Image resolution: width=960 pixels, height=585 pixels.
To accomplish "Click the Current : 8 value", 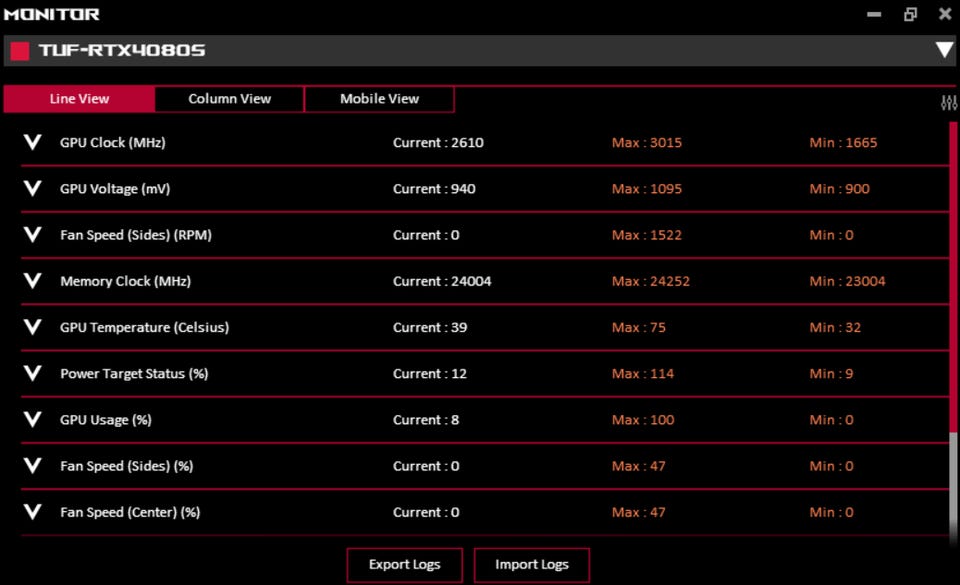I will coord(426,420).
